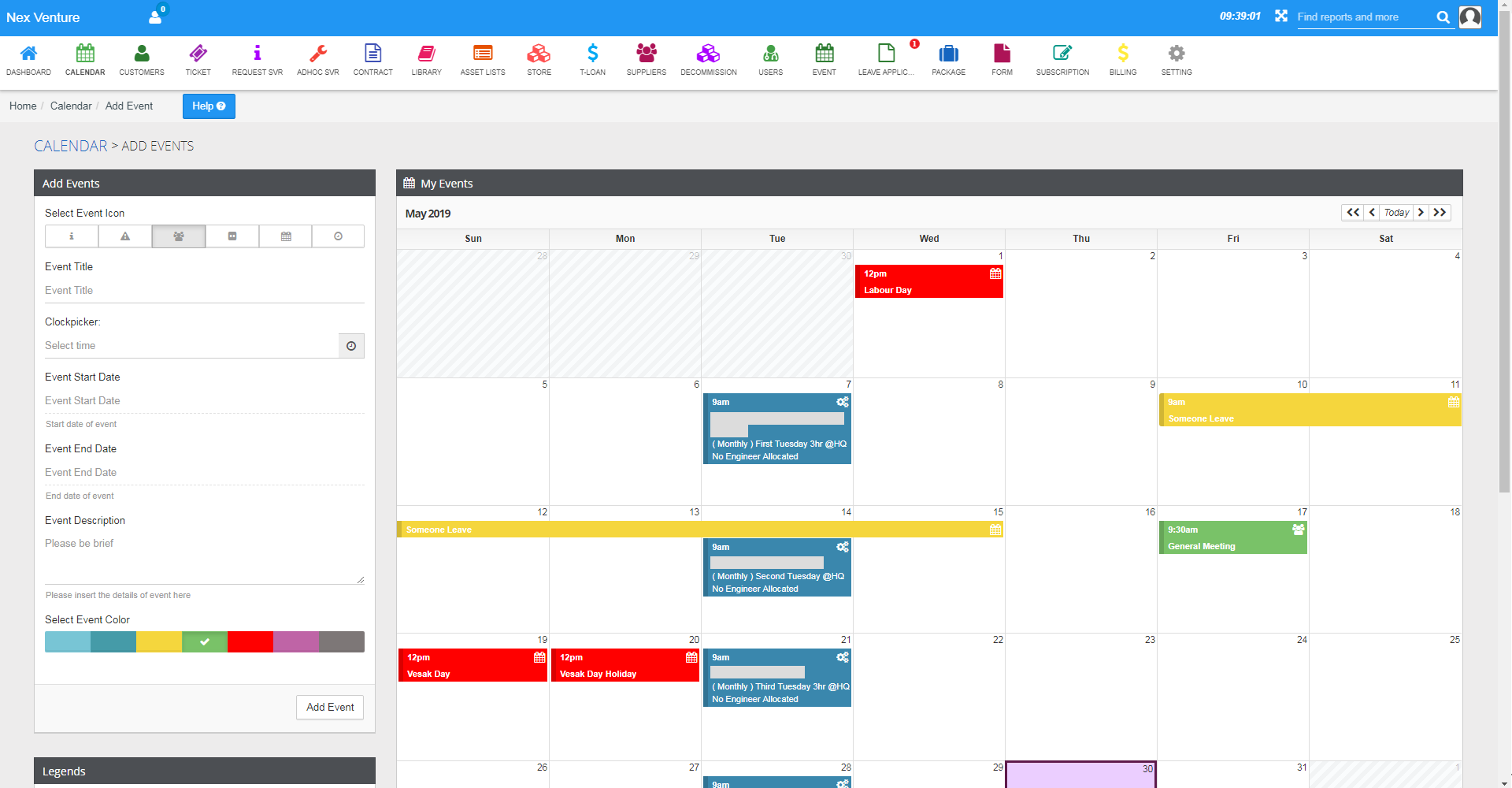Open the clockpicker time selector button

[351, 346]
